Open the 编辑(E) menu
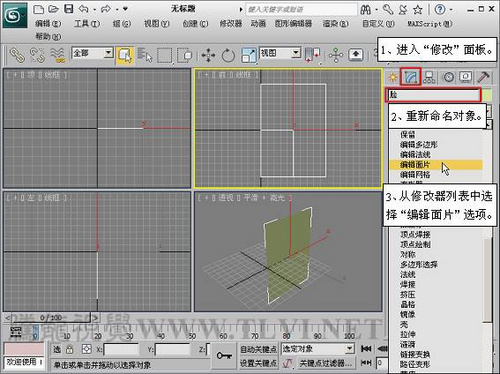The image size is (500, 374). [x=49, y=24]
